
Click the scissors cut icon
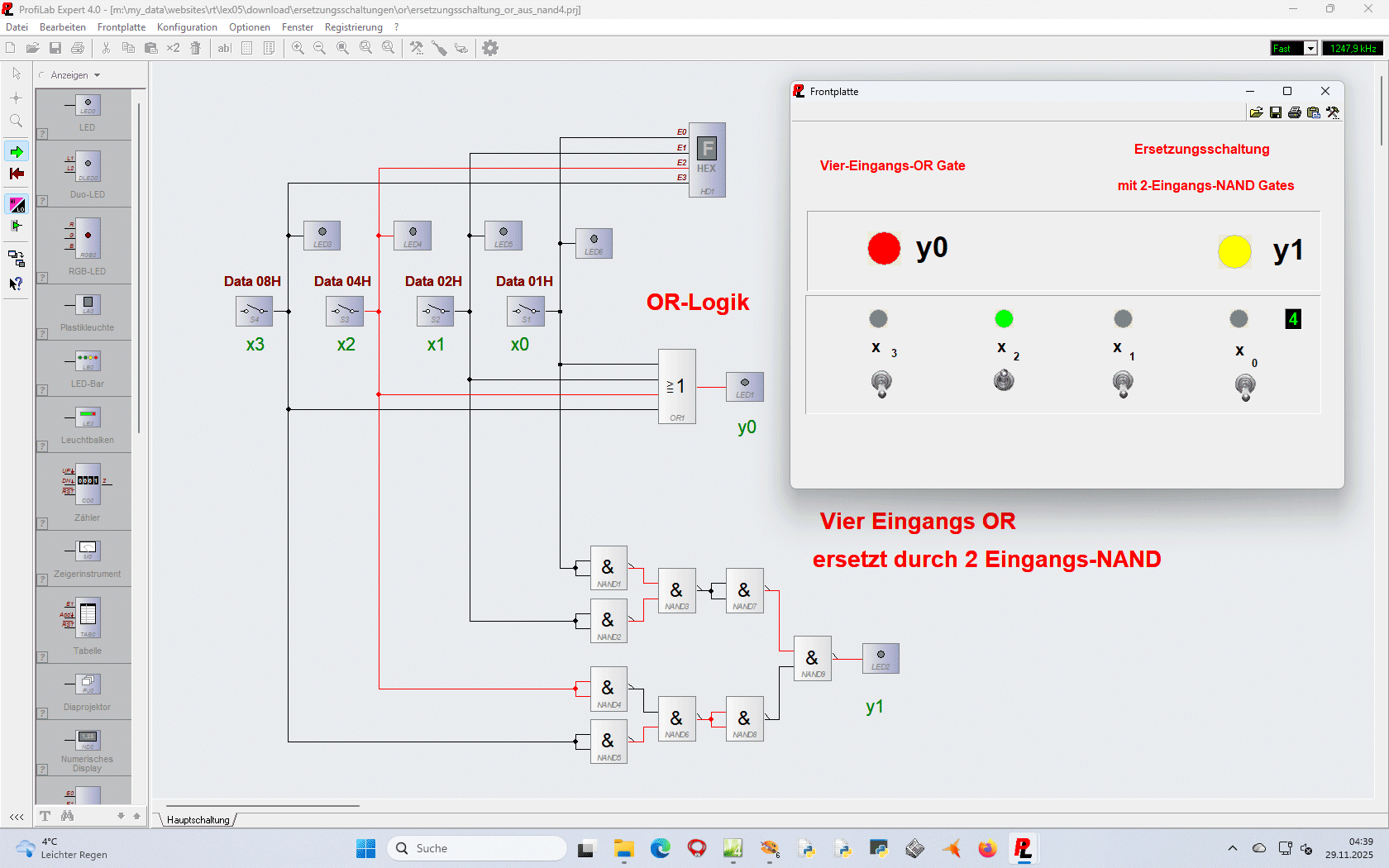click(106, 48)
